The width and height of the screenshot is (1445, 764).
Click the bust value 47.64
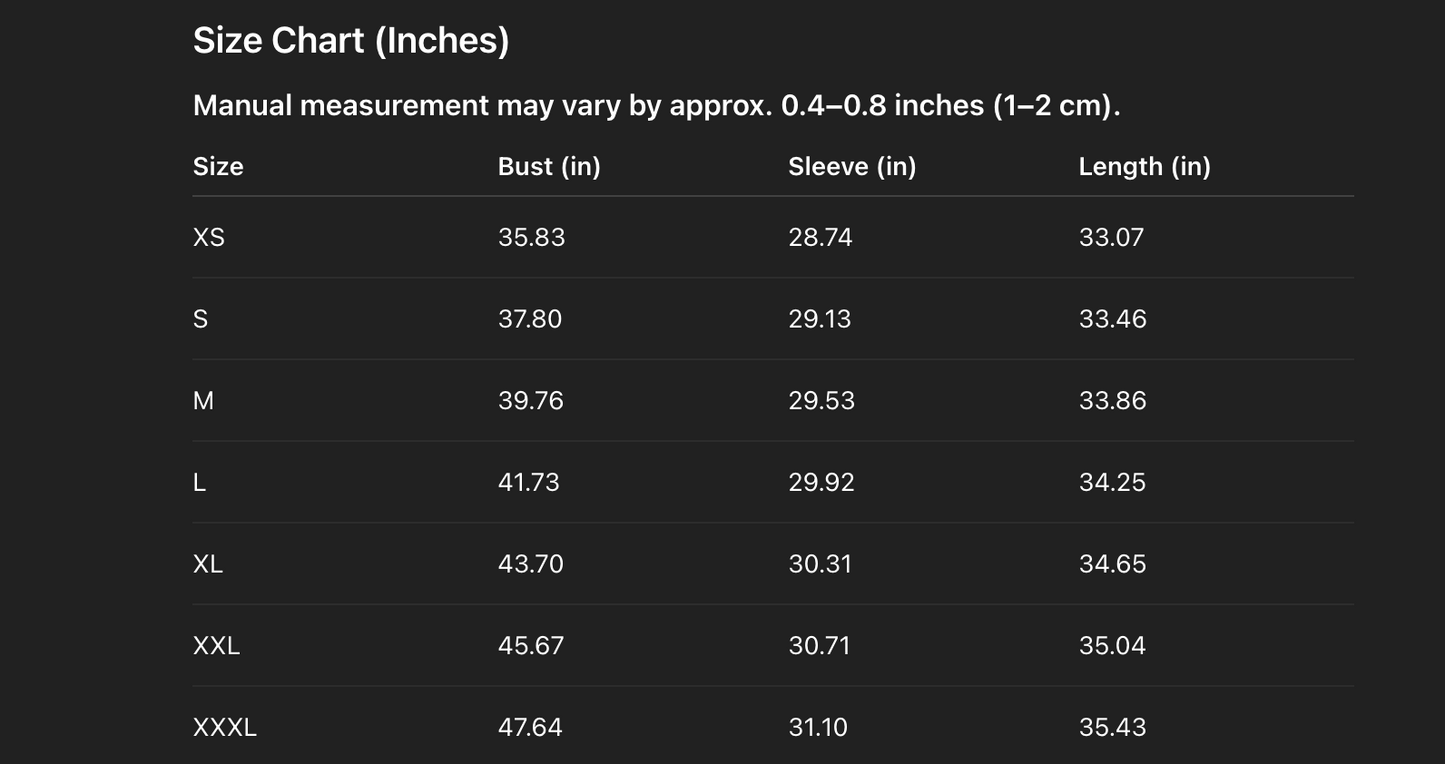[530, 727]
